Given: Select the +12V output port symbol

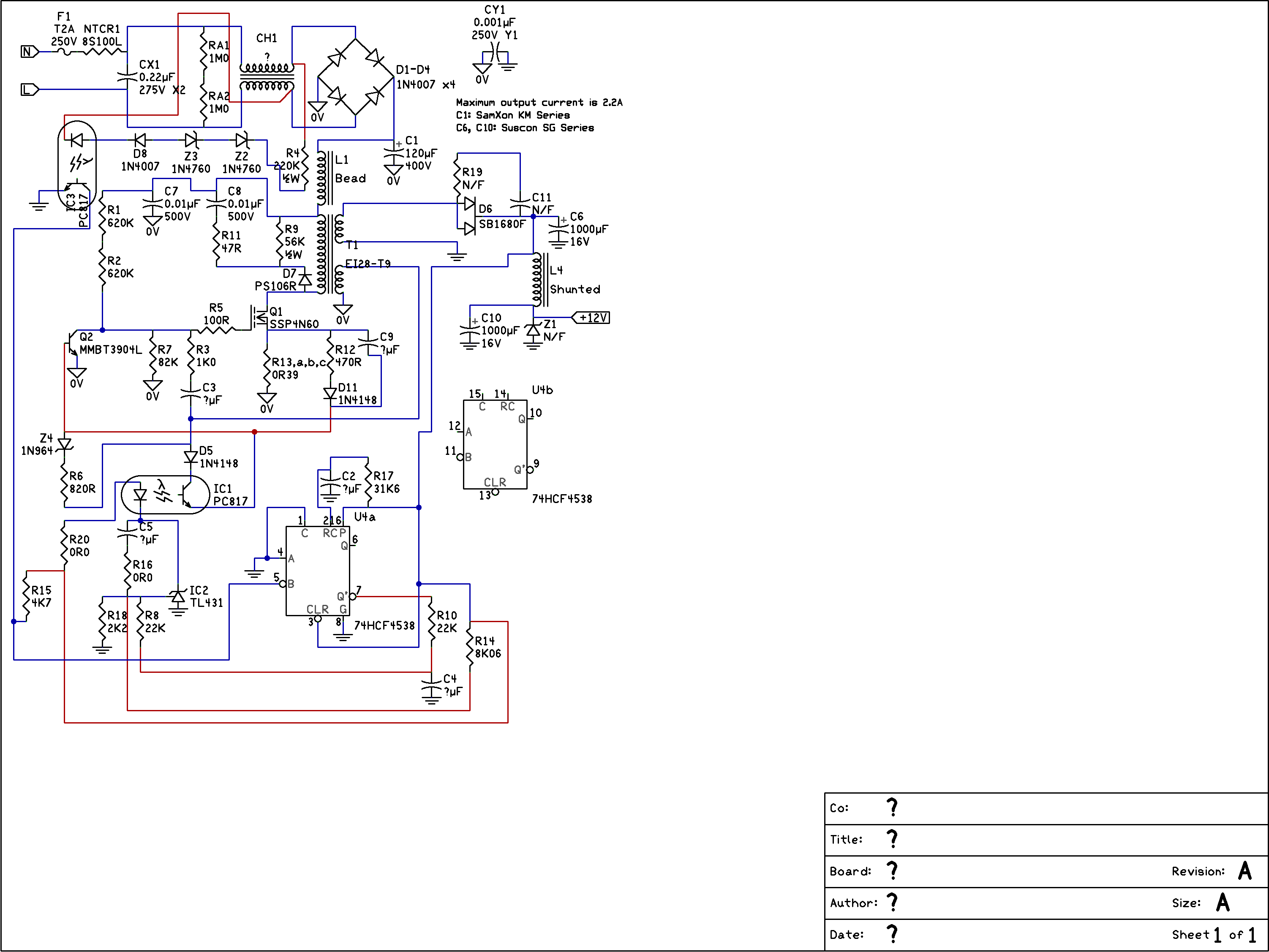Looking at the screenshot, I should point(591,318).
